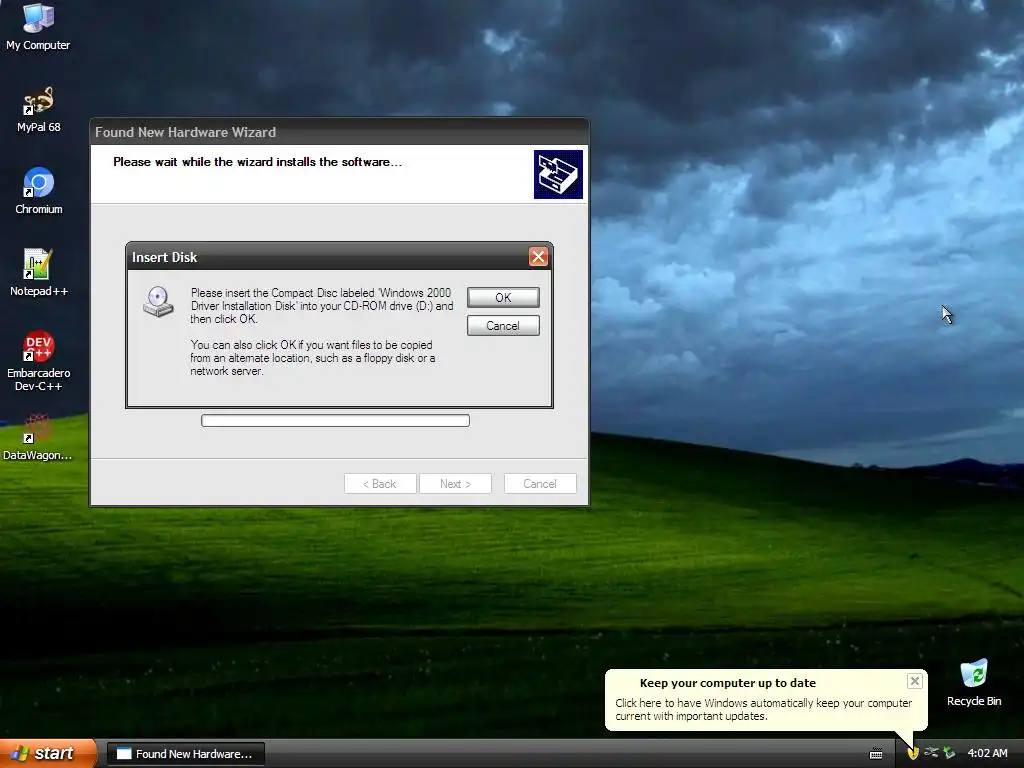Open the on-screen keyboard tray icon
Screen dimensions: 1024x768
coord(876,754)
